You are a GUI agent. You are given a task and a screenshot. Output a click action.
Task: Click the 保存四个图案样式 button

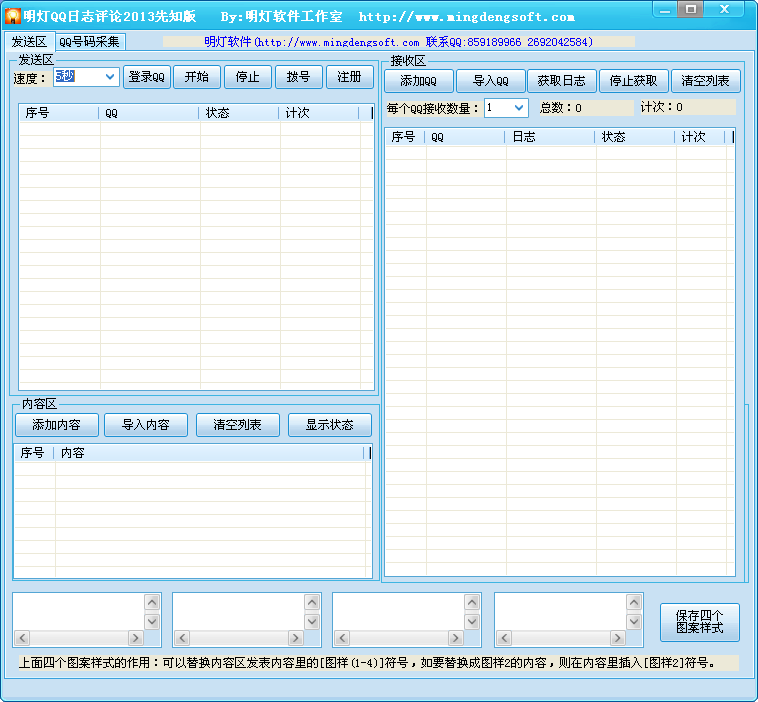tap(699, 621)
